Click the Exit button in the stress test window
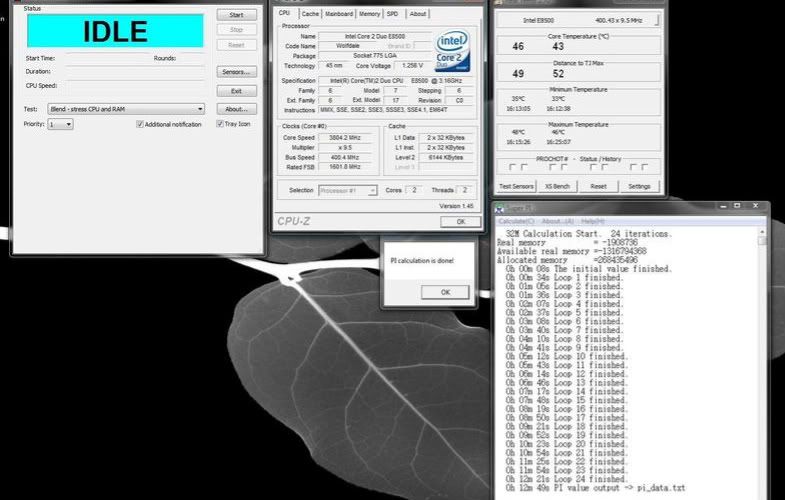785x500 pixels. (x=237, y=91)
